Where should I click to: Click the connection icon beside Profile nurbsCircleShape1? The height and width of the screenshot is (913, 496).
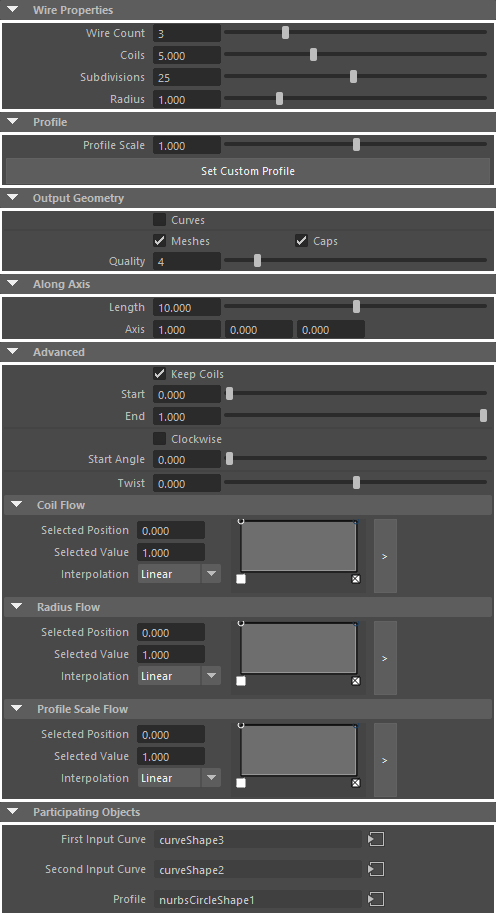coord(376,900)
